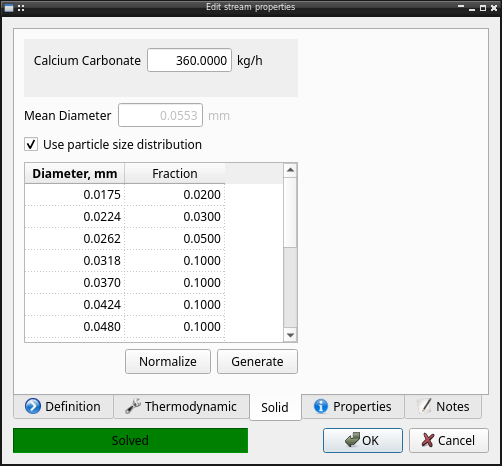502x466 pixels.
Task: Select the fraction cell 0.0500
Action: tap(175, 239)
